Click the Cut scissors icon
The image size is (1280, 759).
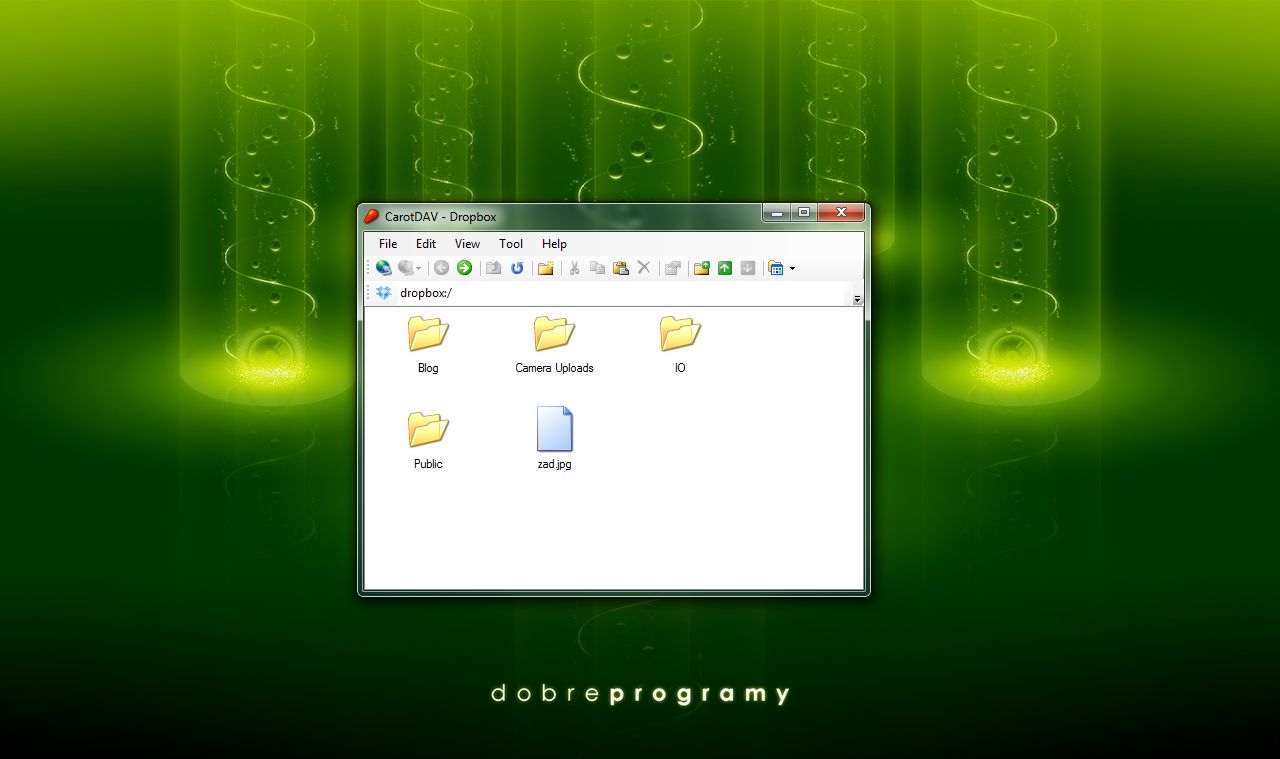click(574, 268)
